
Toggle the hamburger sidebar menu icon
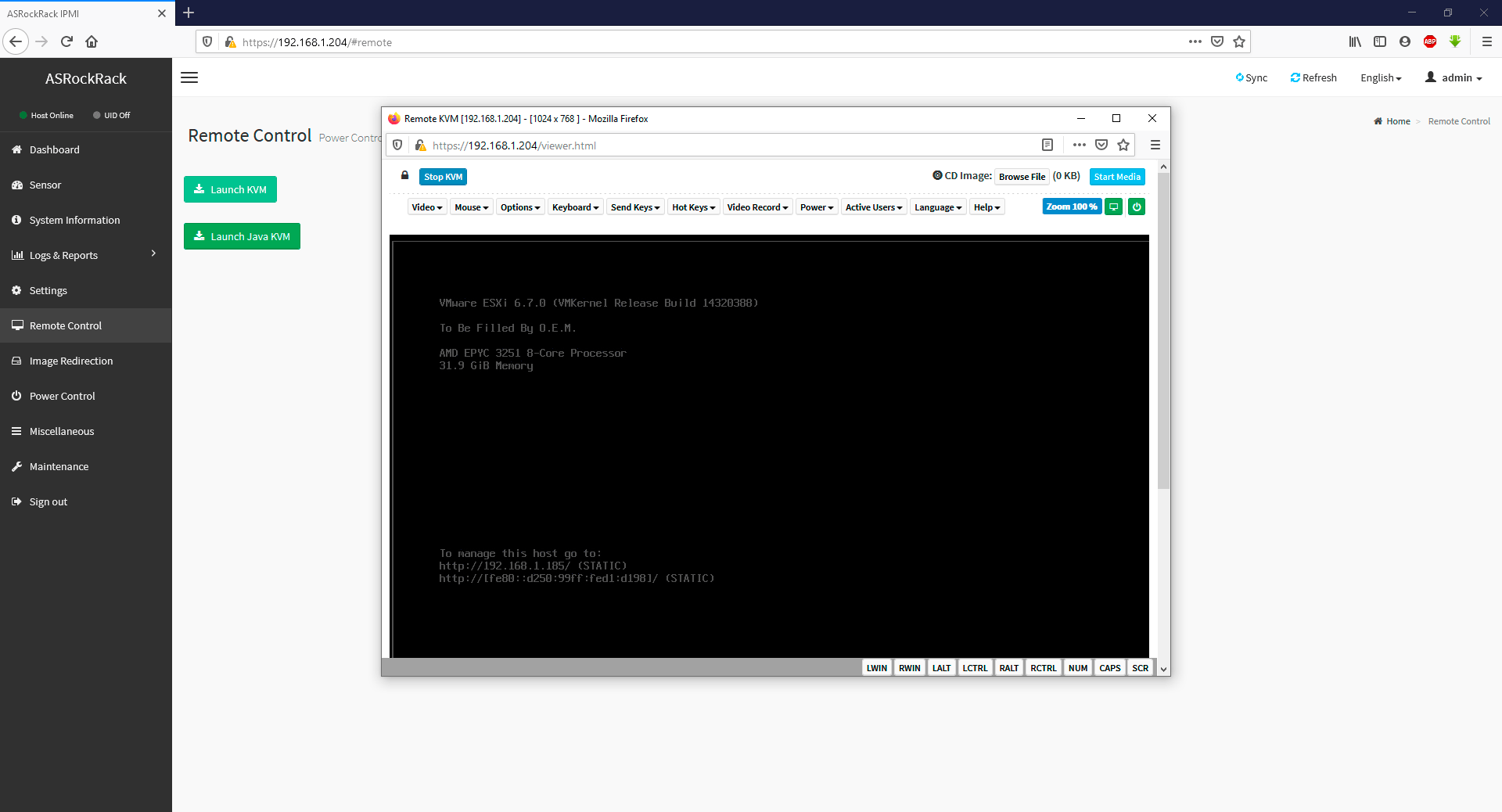coord(189,77)
